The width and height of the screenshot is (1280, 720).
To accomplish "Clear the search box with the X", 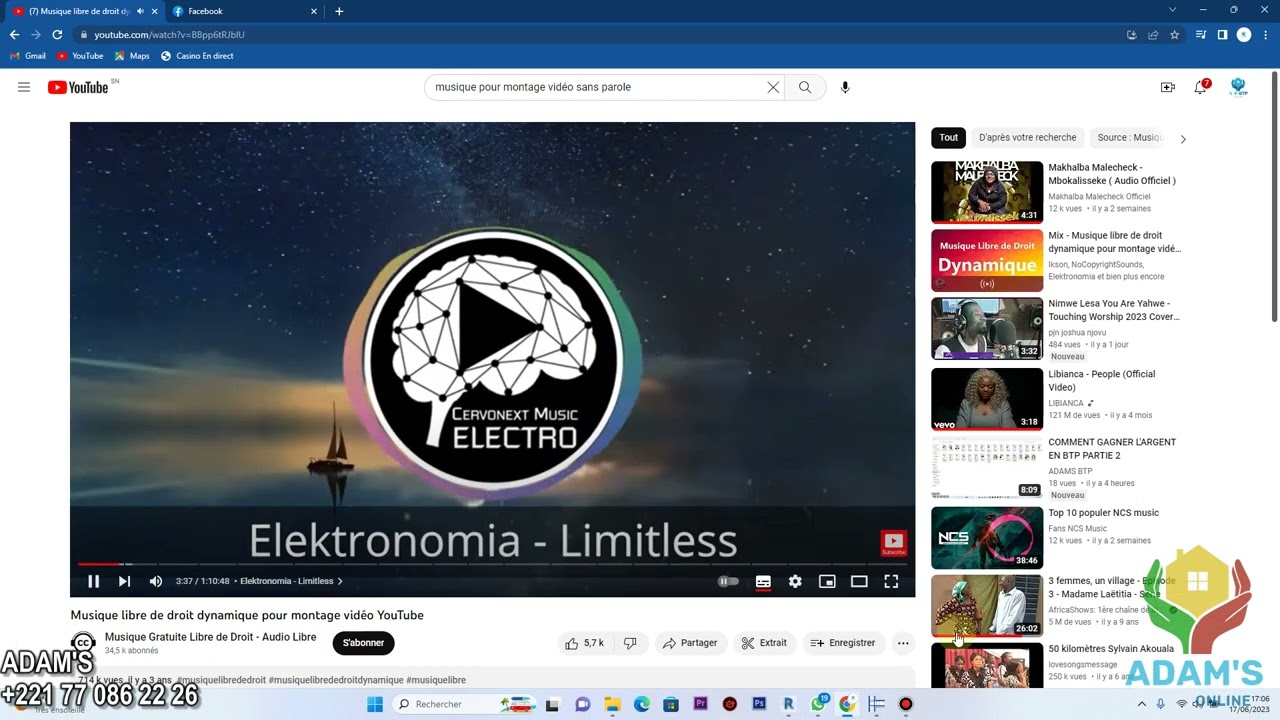I will 773,87.
